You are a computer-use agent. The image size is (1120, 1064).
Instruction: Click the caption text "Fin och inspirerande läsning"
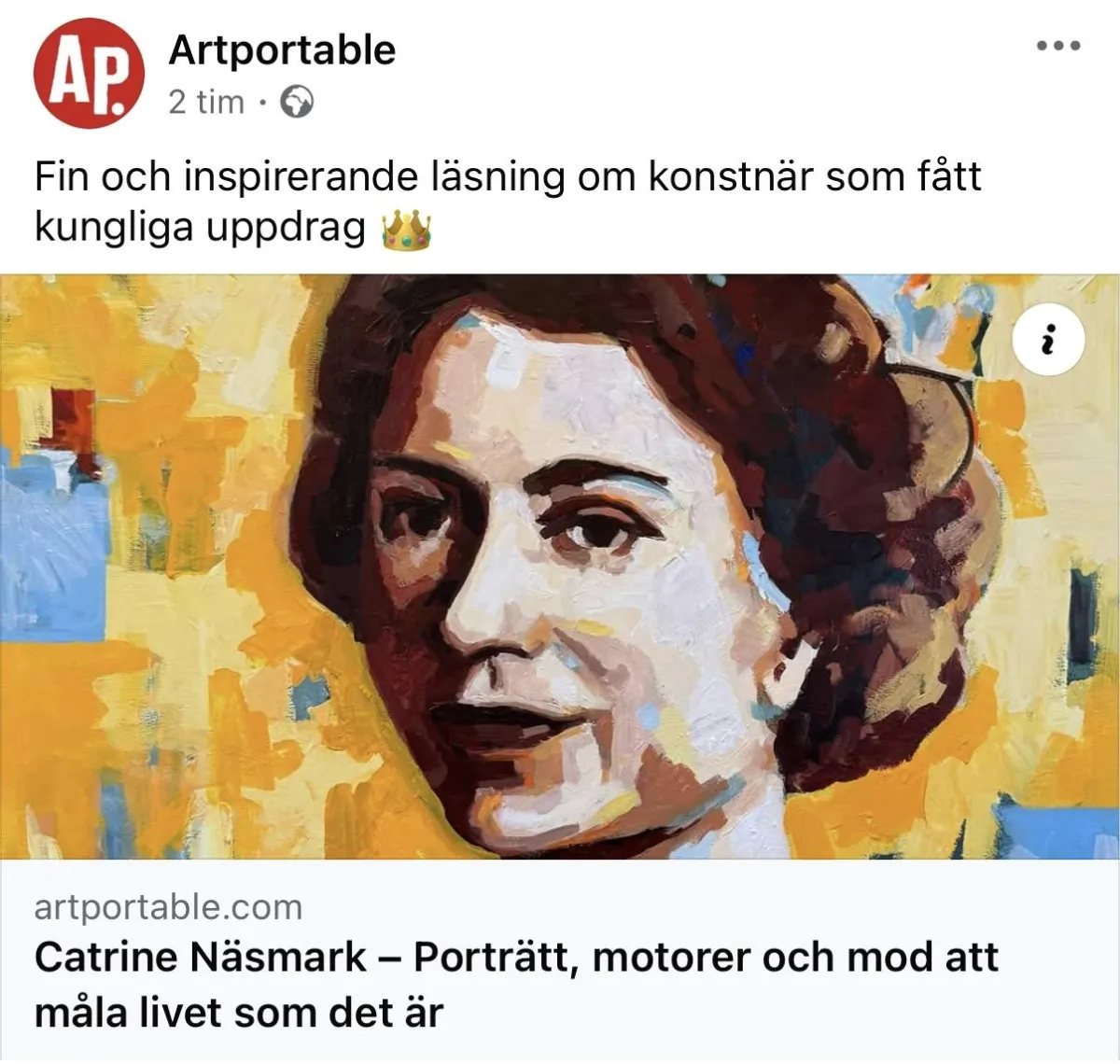tap(300, 176)
